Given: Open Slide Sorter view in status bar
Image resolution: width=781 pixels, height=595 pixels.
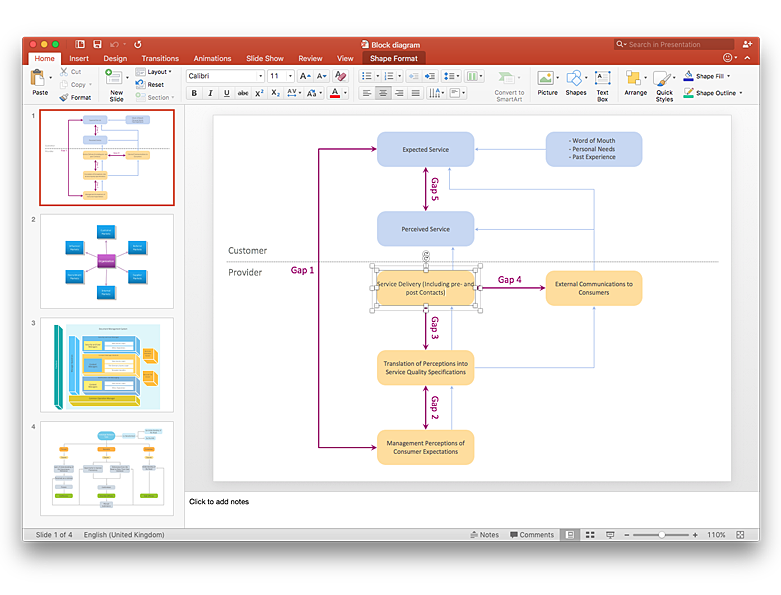Looking at the screenshot, I should tap(589, 535).
